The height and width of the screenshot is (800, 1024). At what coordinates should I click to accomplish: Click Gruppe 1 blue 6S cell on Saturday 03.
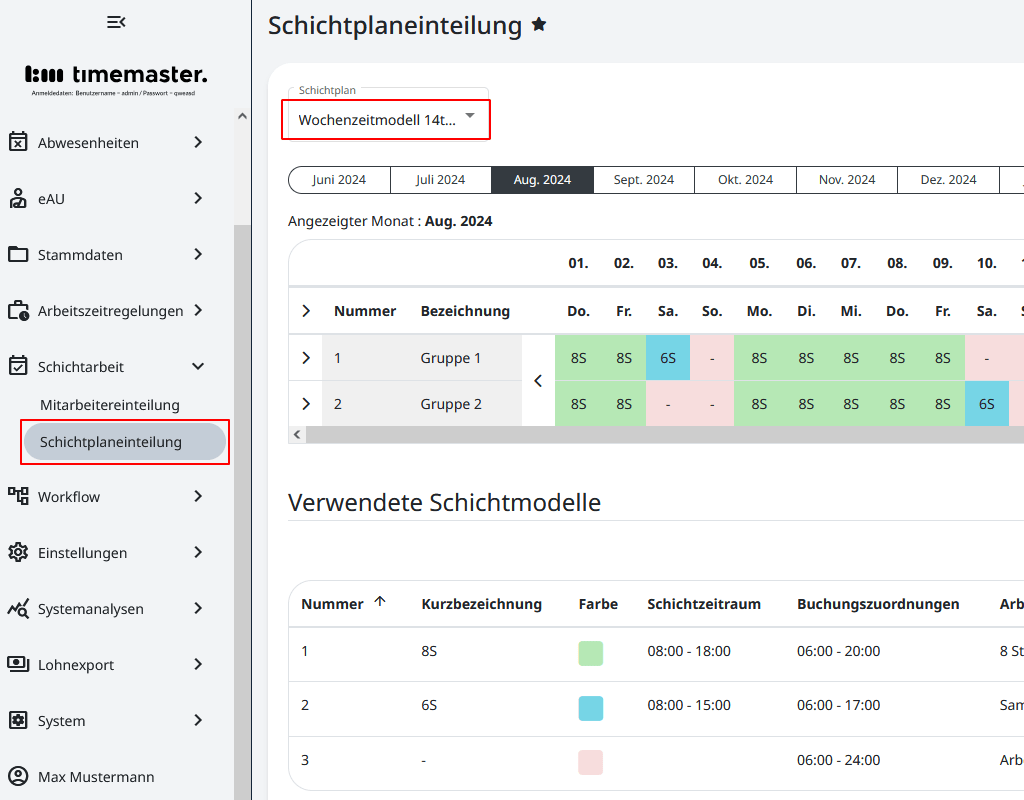[668, 358]
